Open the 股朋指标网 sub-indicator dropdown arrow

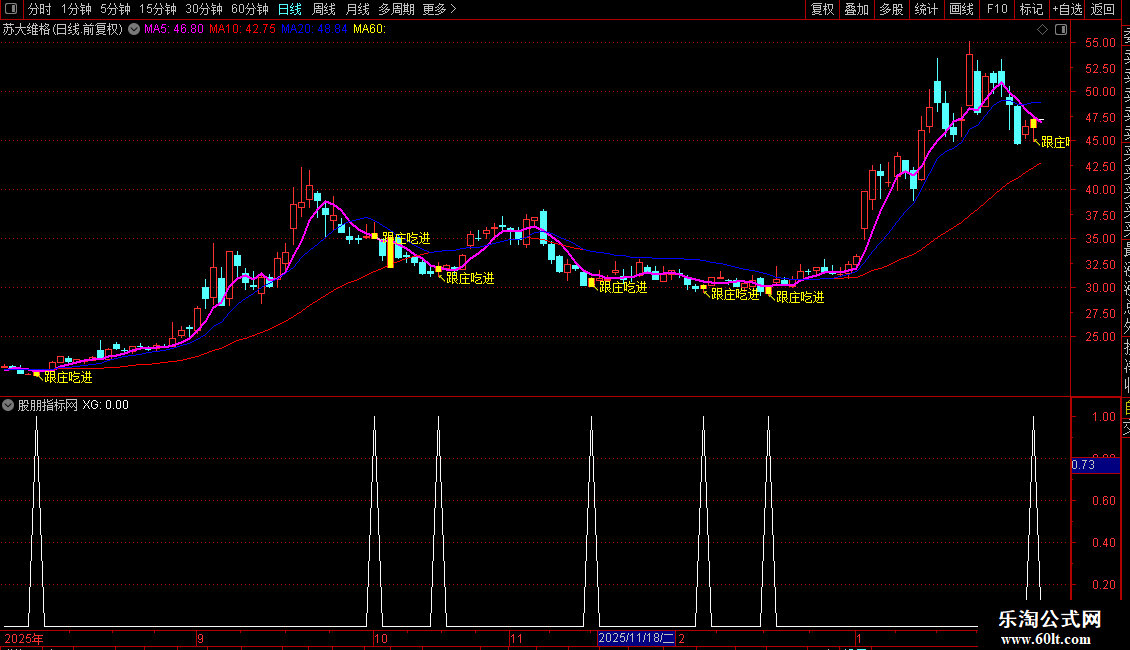coord(8,405)
